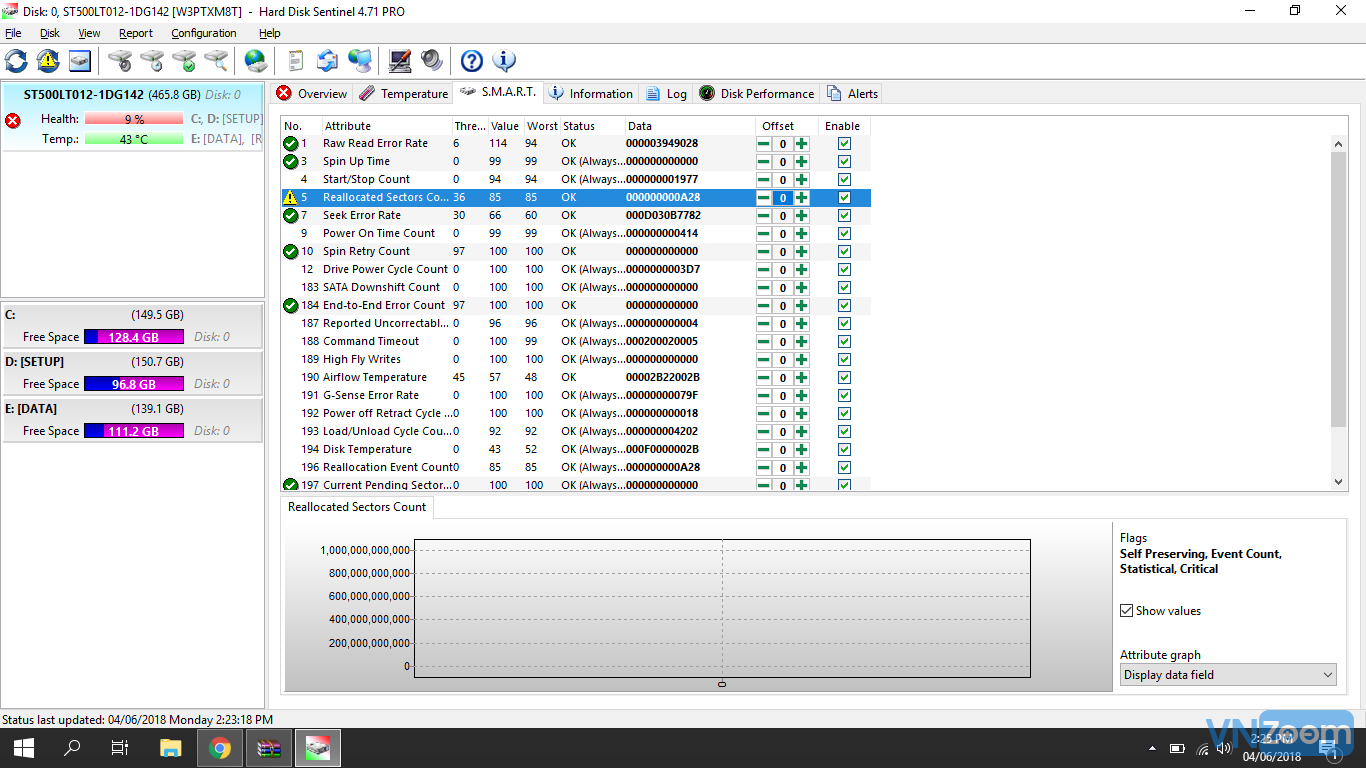
Task: Decrease offset for Seek Error Rate
Action: point(764,215)
